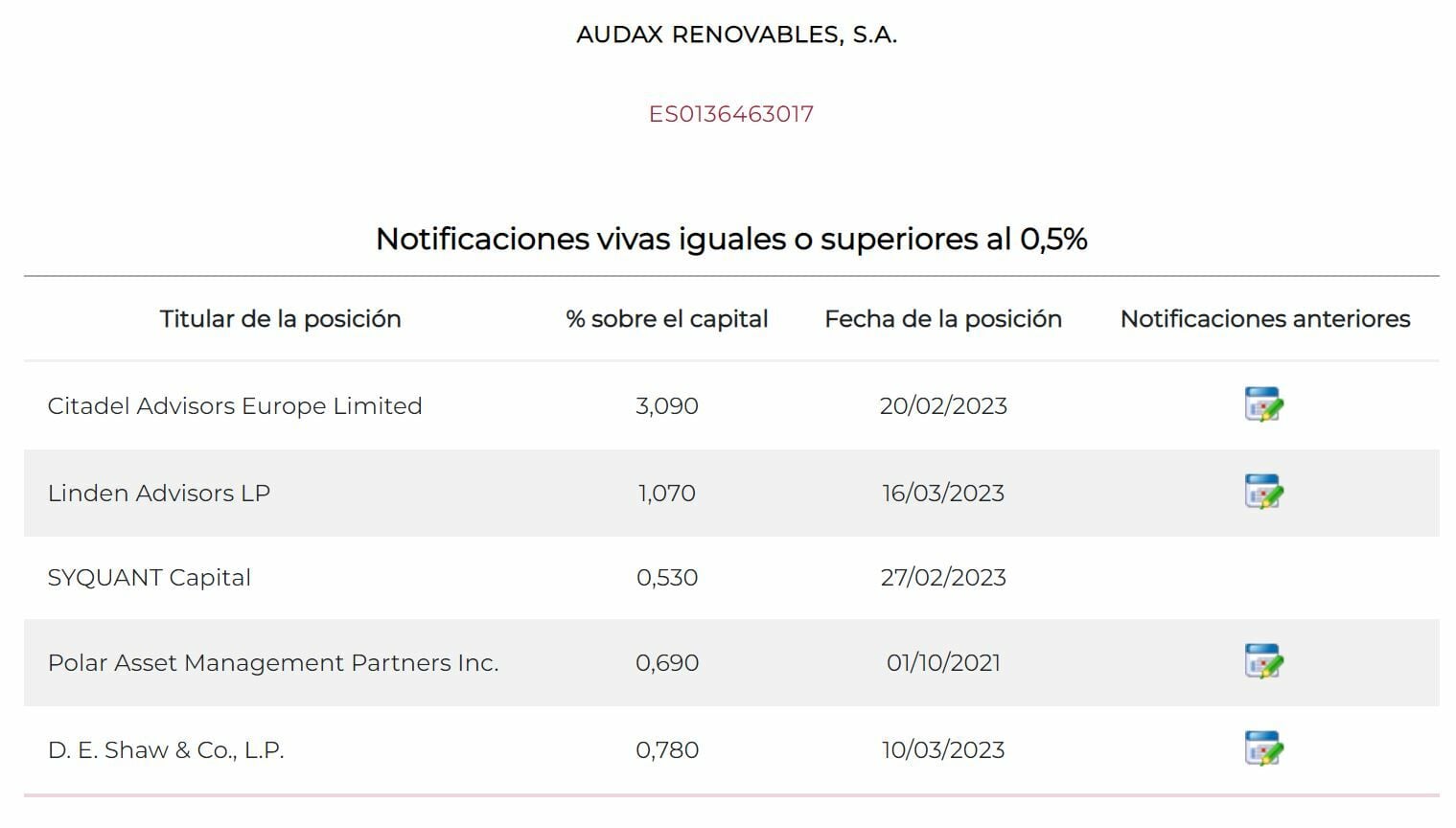Click the AUDAX RENOVABLES, S.A. title
This screenshot has width=1456, height=828.
[x=736, y=34]
